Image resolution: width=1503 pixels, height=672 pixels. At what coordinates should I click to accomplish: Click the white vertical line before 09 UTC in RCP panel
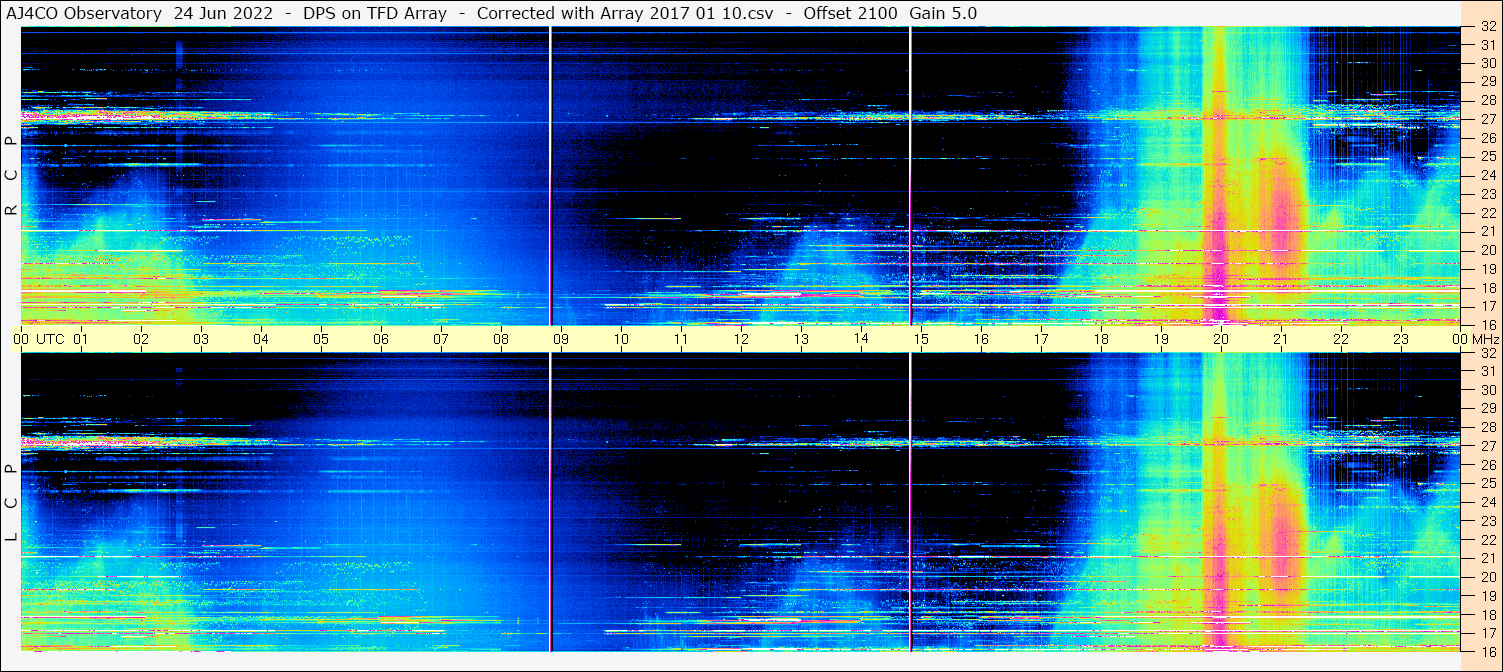click(x=551, y=175)
